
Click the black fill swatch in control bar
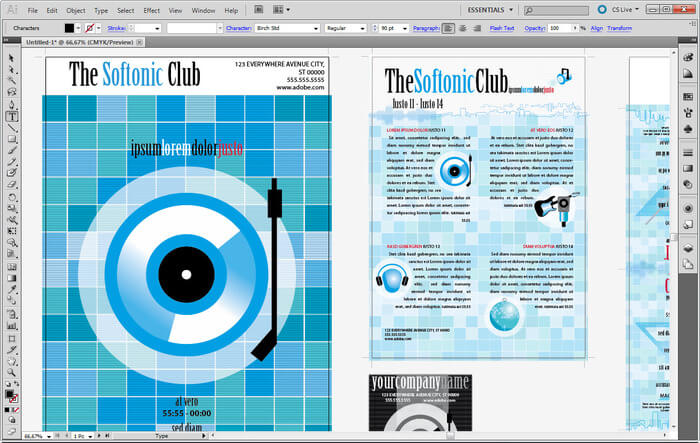69,28
